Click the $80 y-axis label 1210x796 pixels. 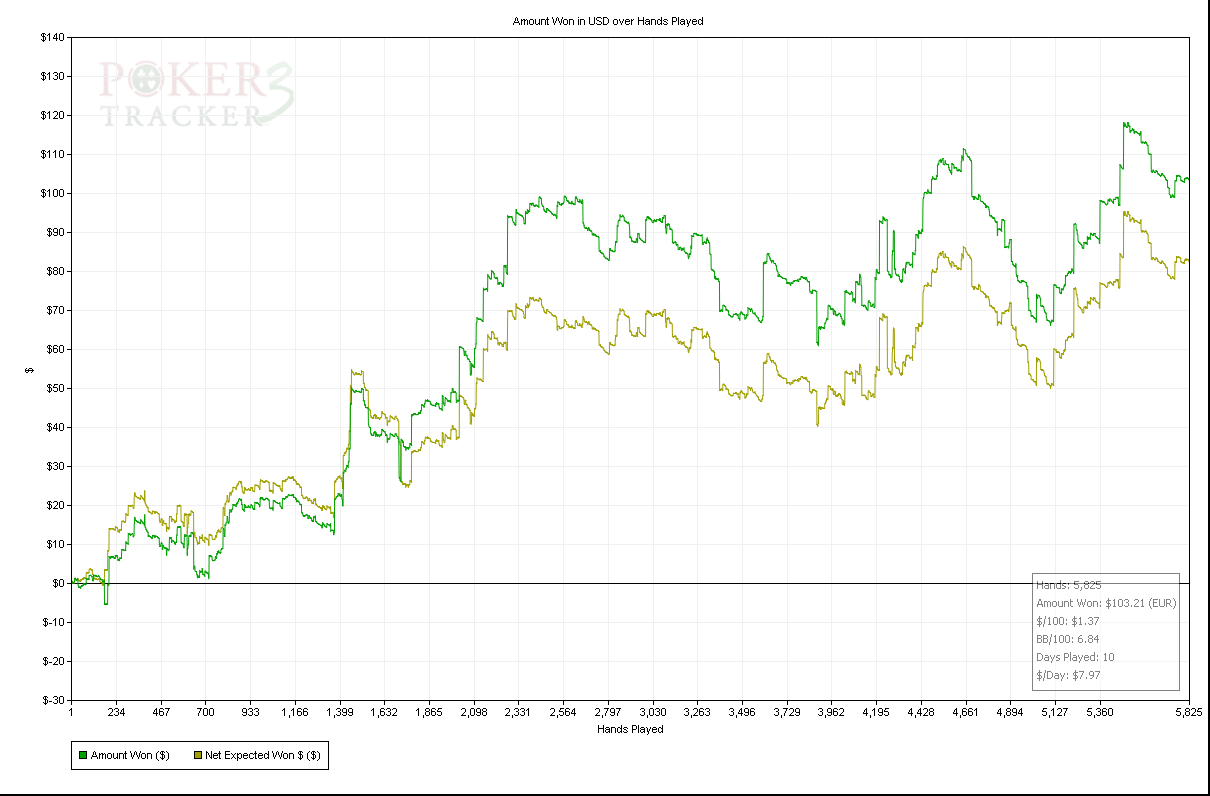[55, 272]
